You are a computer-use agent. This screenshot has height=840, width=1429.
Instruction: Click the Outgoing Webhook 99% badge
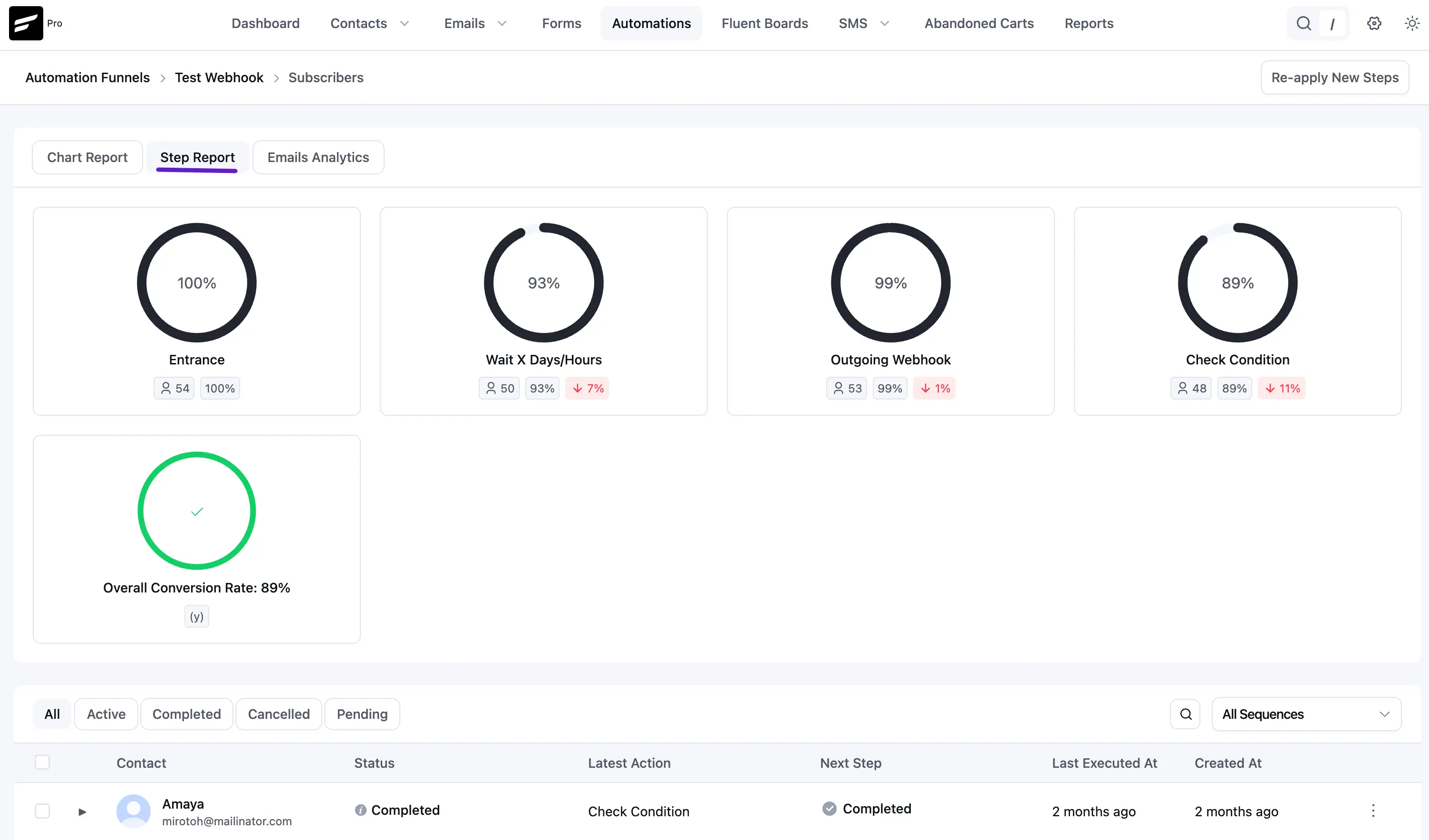pos(890,388)
